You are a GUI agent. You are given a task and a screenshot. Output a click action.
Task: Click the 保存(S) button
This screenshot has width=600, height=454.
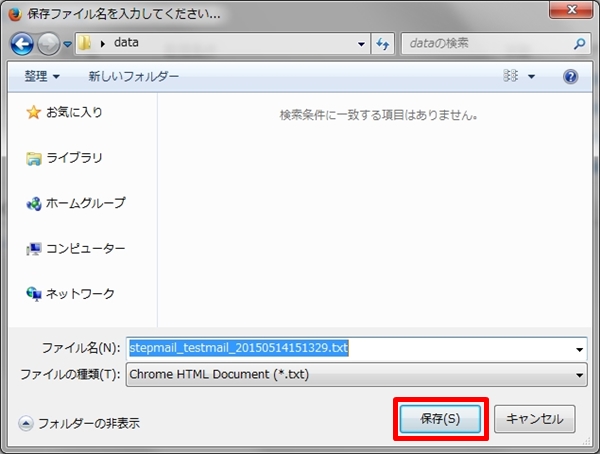[440, 419]
